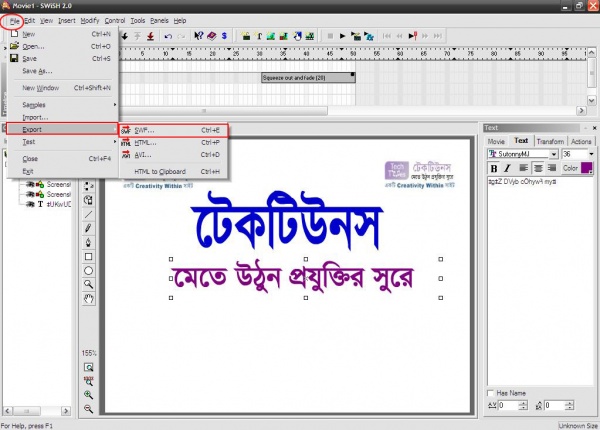
Task: Choose AVI... export option
Action: (x=174, y=155)
